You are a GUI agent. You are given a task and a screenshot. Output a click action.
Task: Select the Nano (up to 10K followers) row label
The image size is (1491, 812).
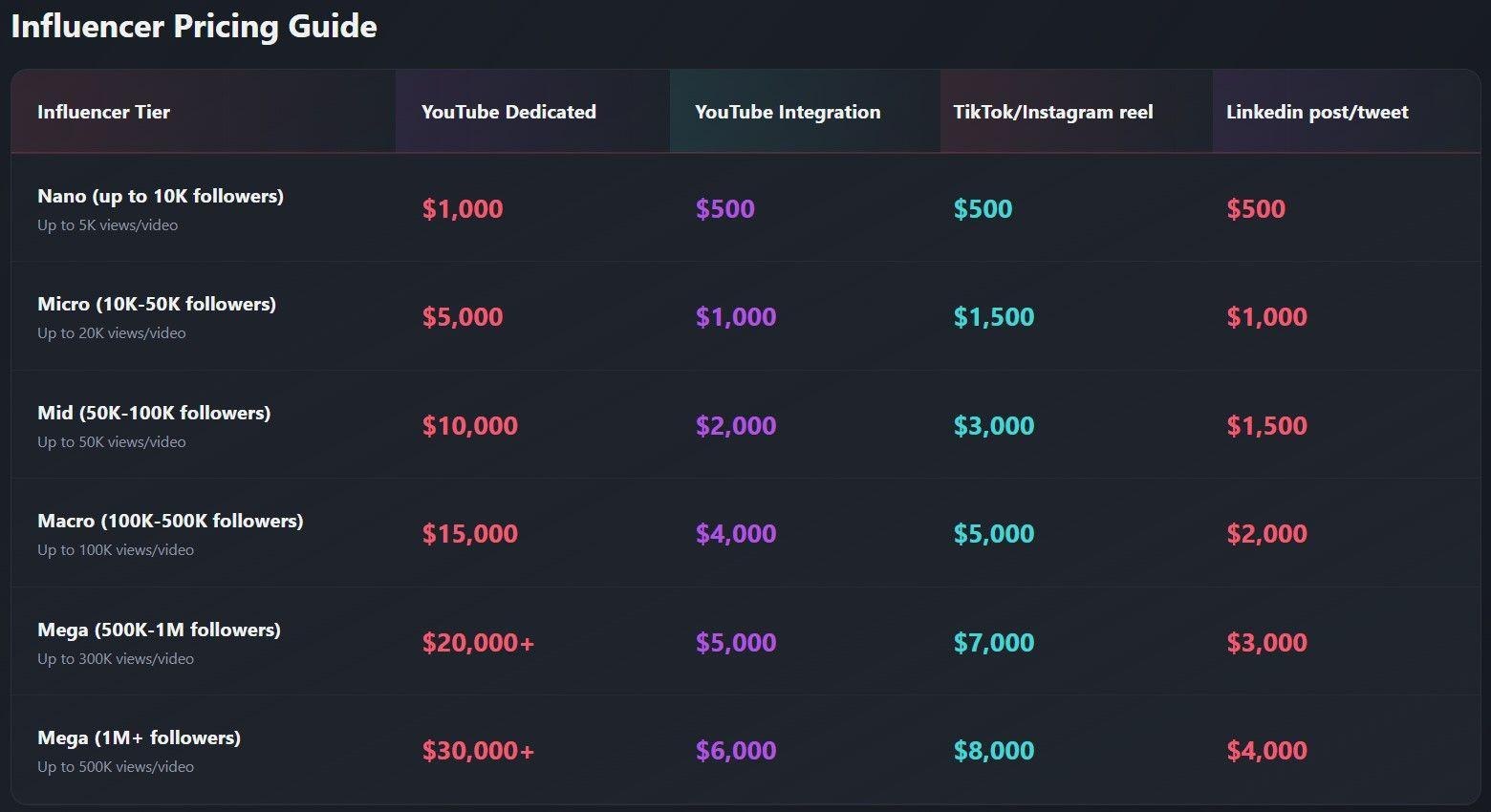[x=161, y=196]
